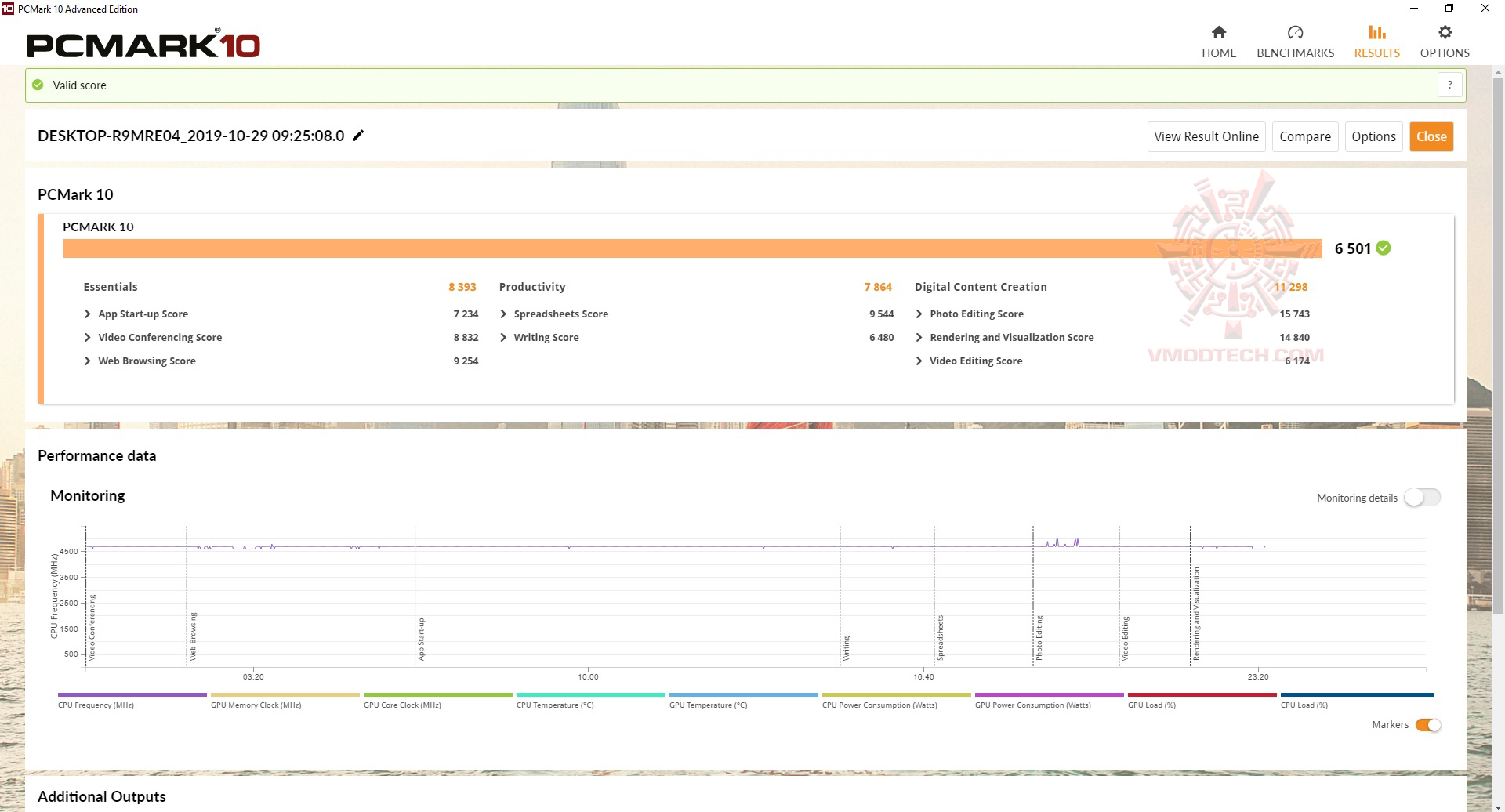The width and height of the screenshot is (1505, 812).
Task: Open the result Options button
Action: point(1373,136)
